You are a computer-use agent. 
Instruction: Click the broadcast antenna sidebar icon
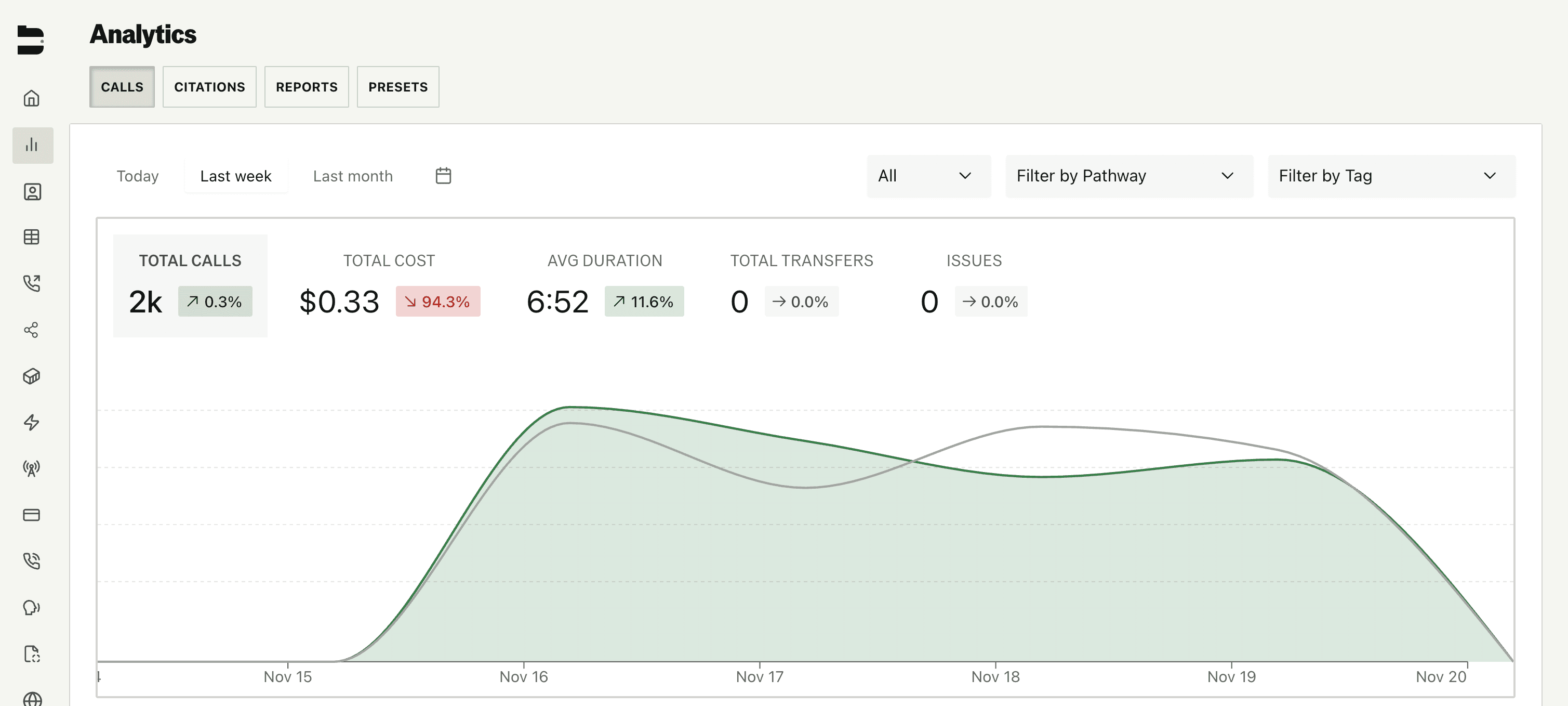tap(32, 468)
